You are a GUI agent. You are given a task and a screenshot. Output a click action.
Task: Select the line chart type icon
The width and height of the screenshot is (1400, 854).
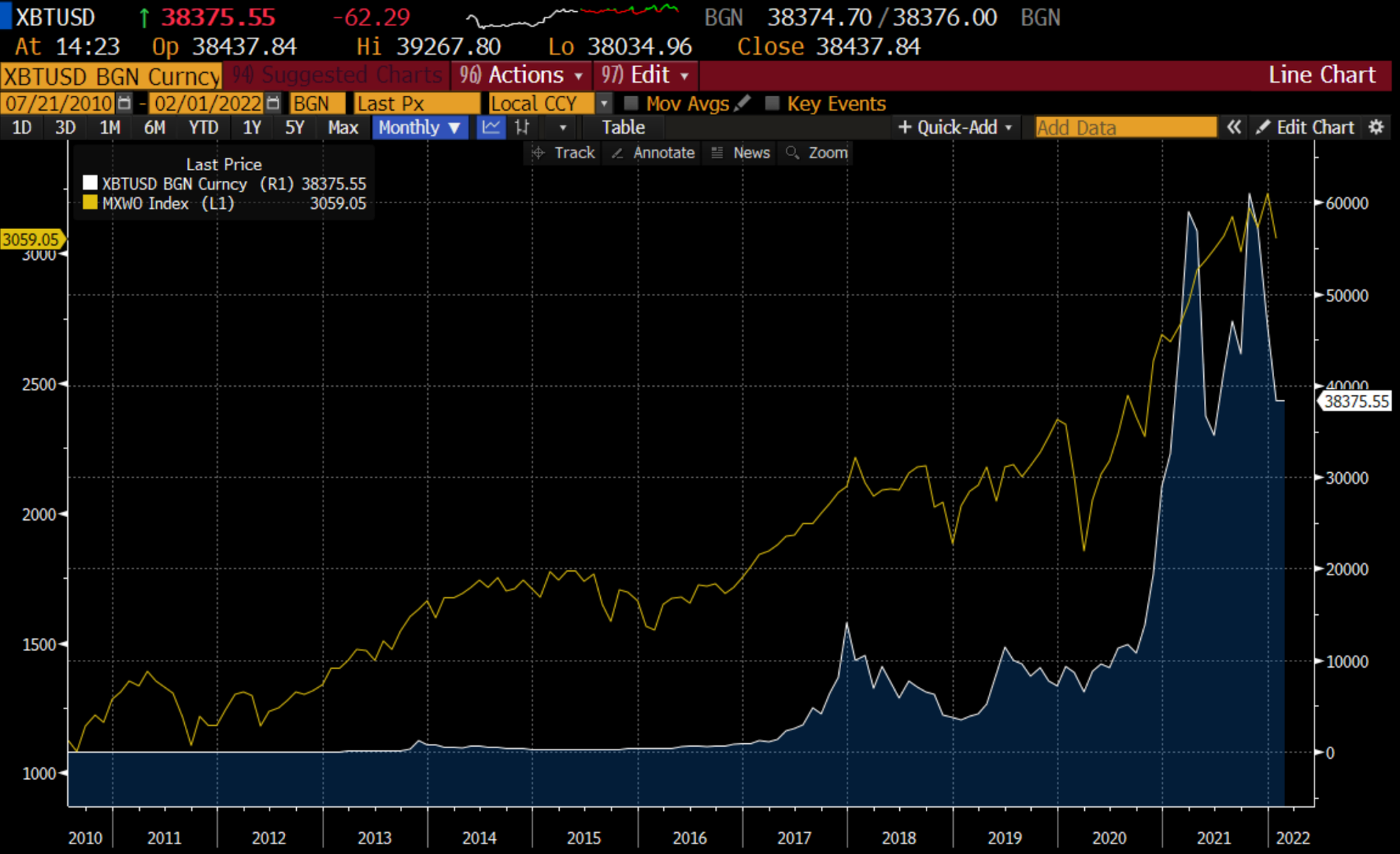(x=491, y=128)
